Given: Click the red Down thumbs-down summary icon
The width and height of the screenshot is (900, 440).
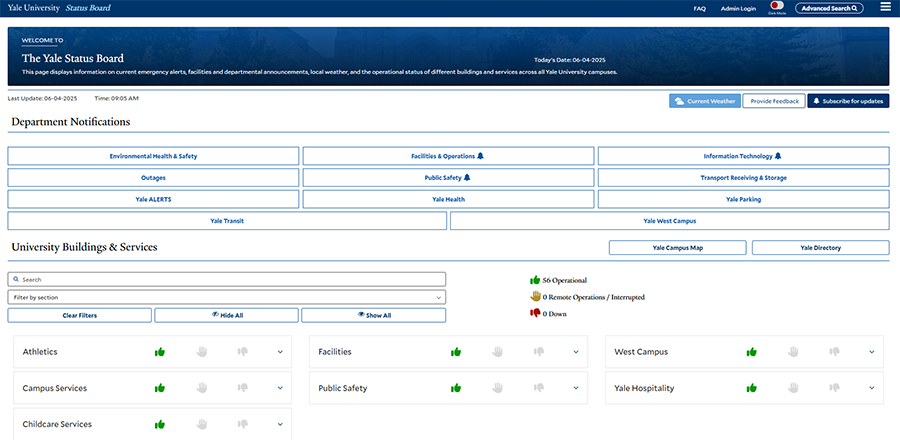Looking at the screenshot, I should pyautogui.click(x=535, y=313).
